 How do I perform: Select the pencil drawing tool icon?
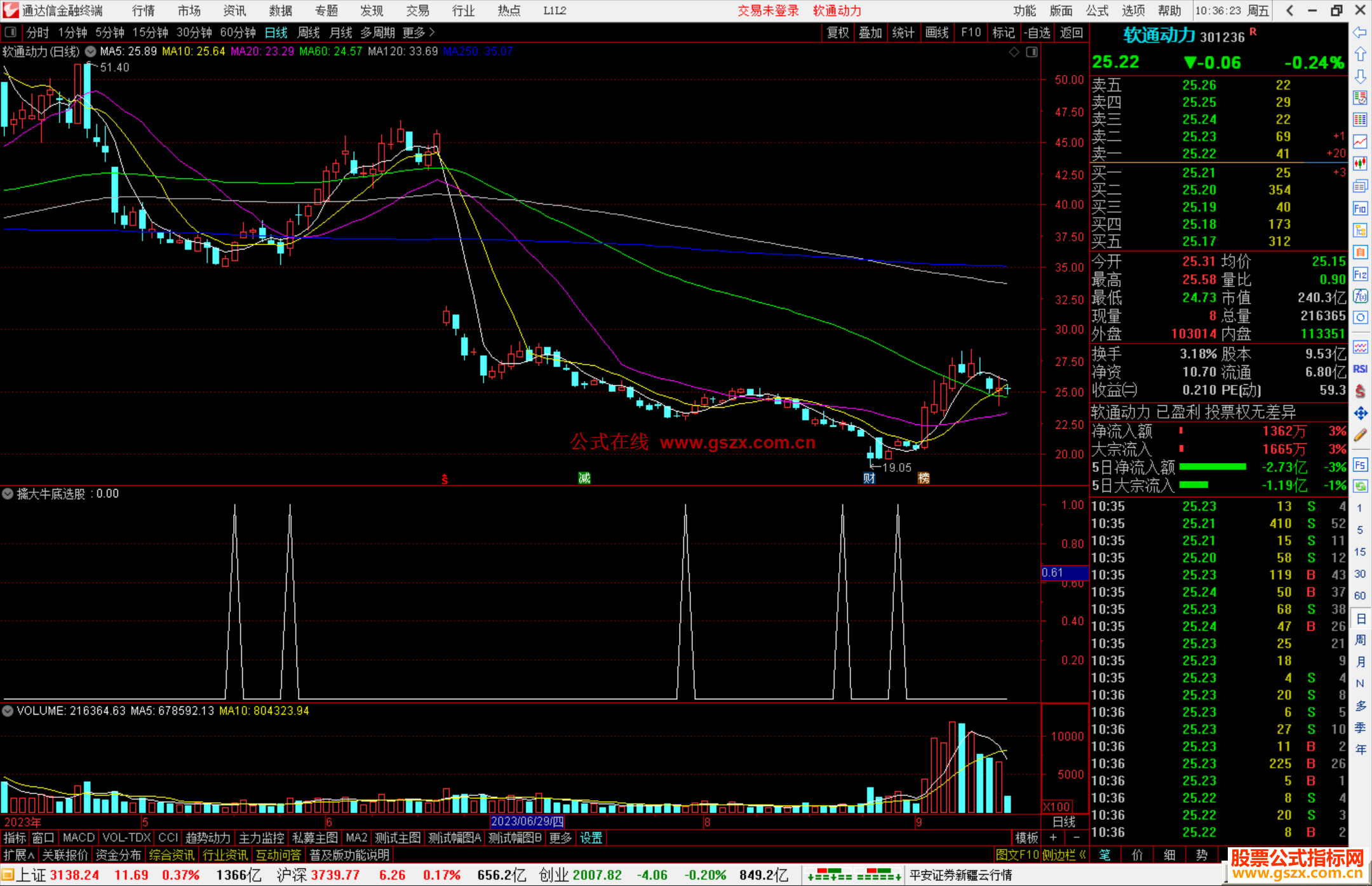click(1360, 435)
